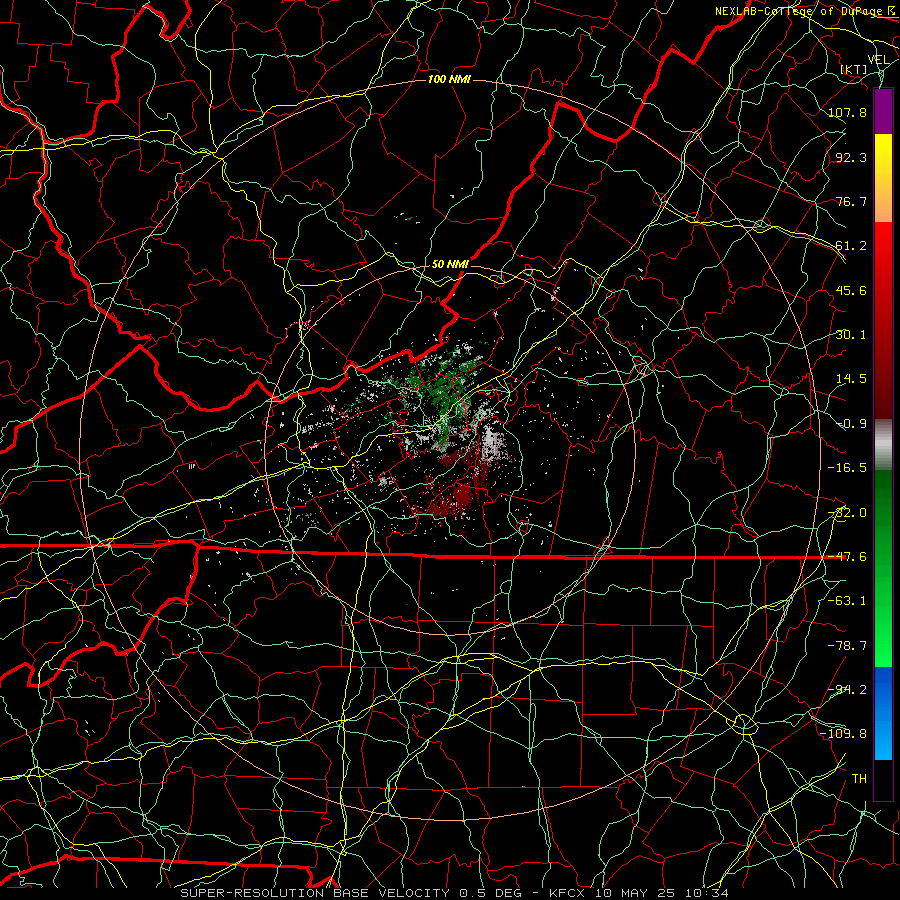Select the 92.3 legend value
900x900 pixels.
(851, 157)
